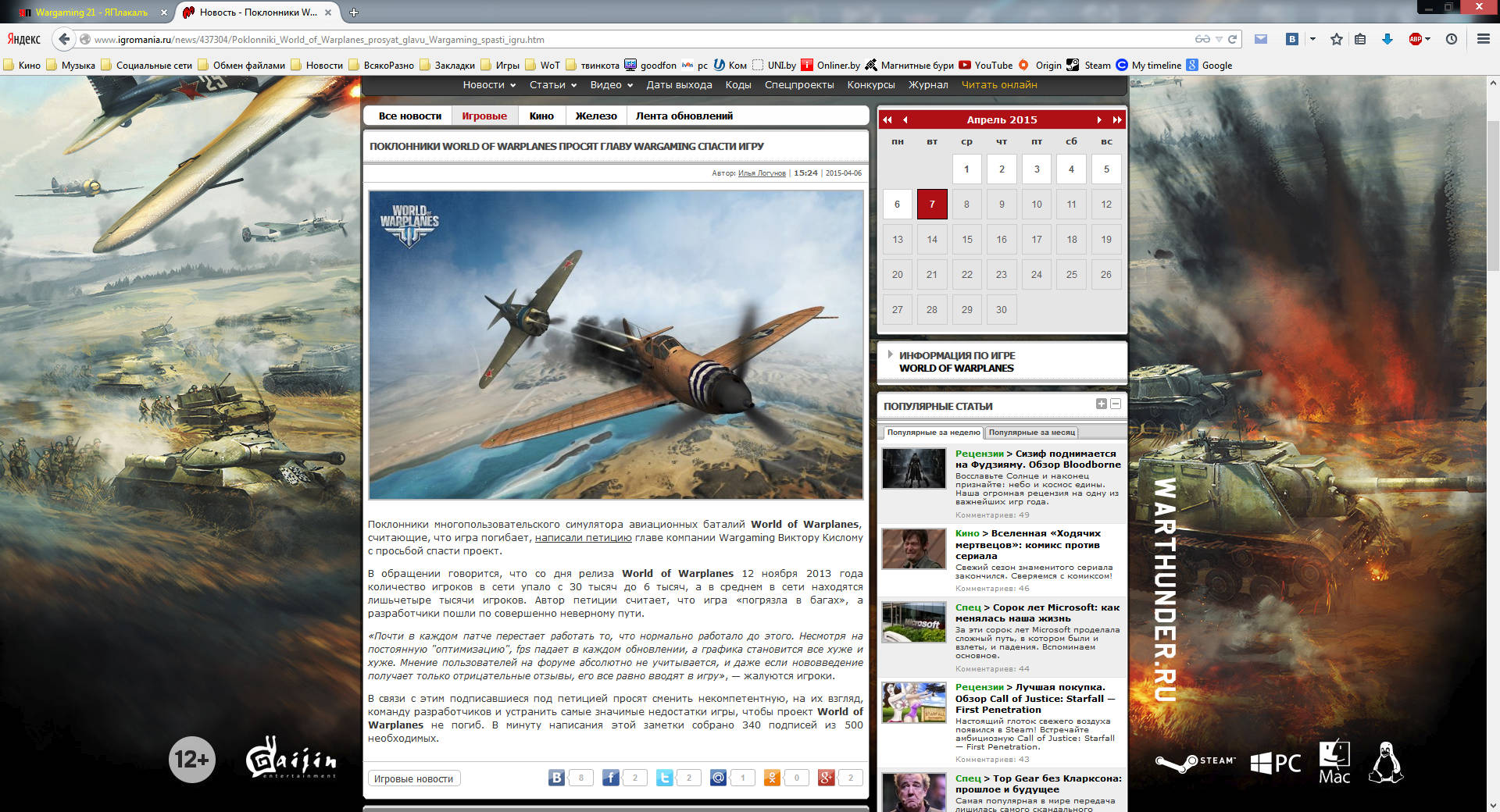Screen dimensions: 1500x812
Task: Collapse popular articles with minus toggle
Action: [1116, 404]
